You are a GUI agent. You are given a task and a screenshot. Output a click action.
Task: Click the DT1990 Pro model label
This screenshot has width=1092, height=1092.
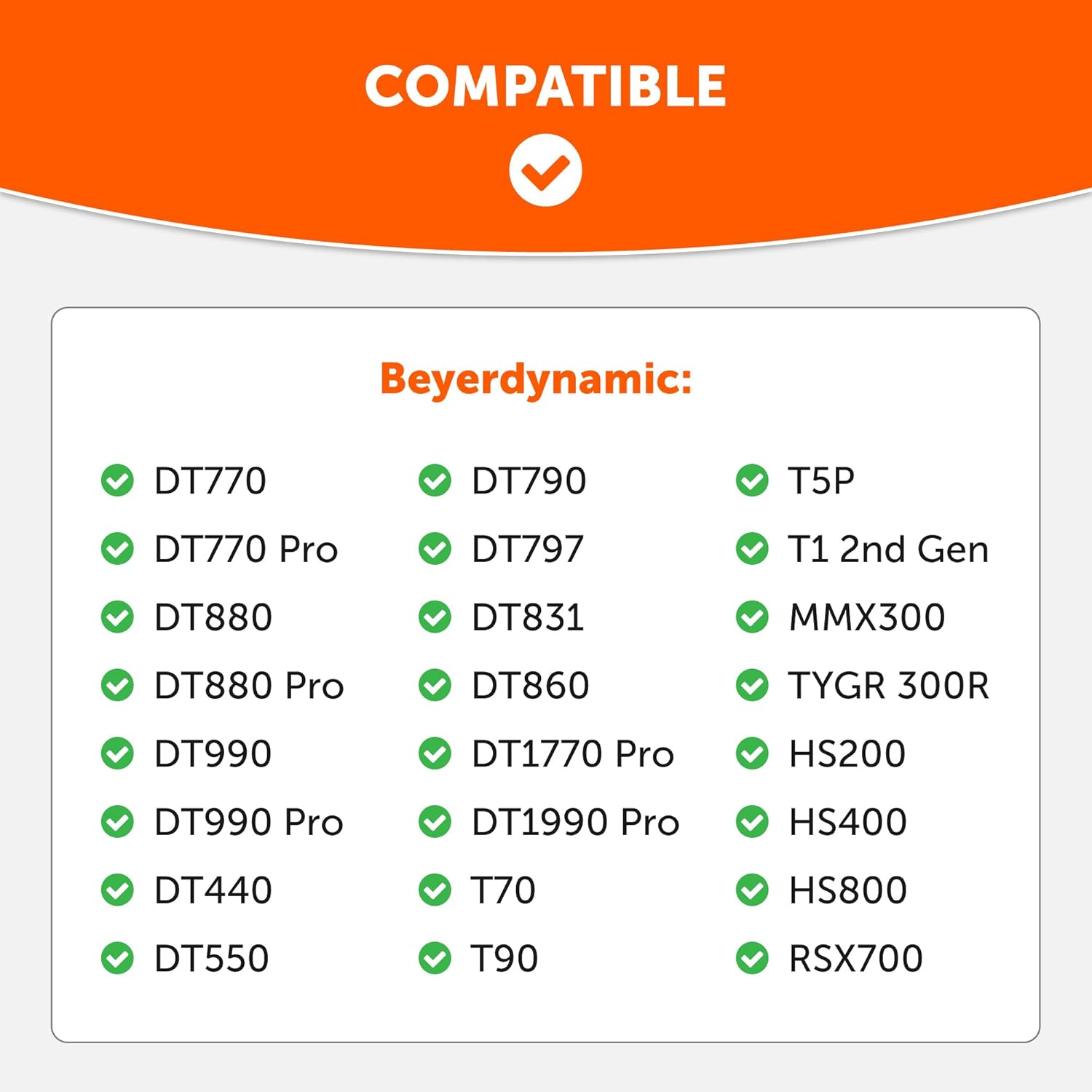click(x=575, y=822)
